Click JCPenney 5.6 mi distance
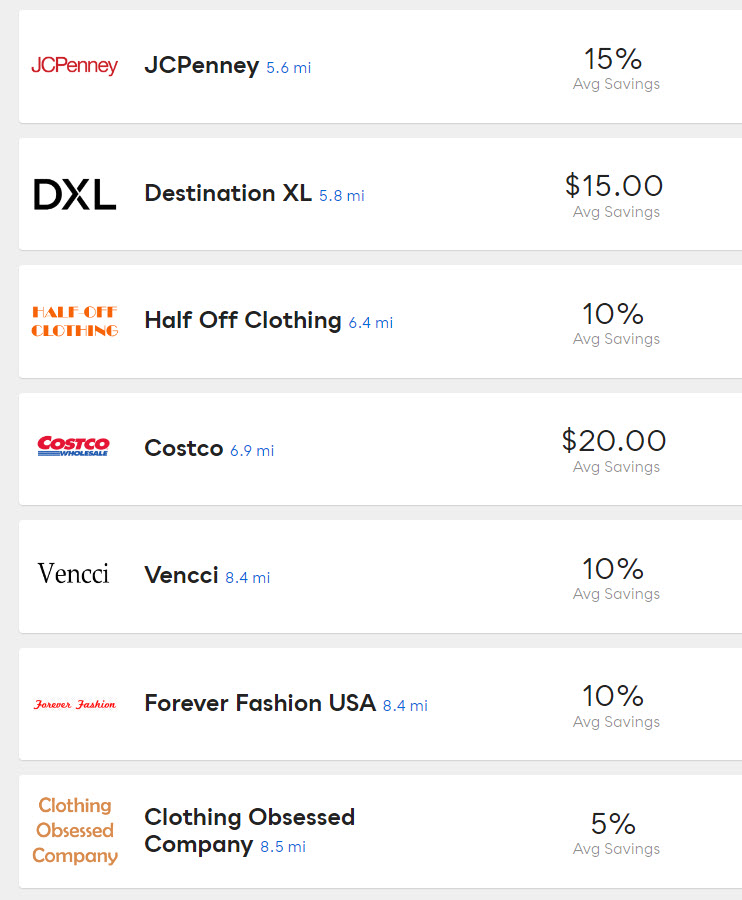 (289, 68)
